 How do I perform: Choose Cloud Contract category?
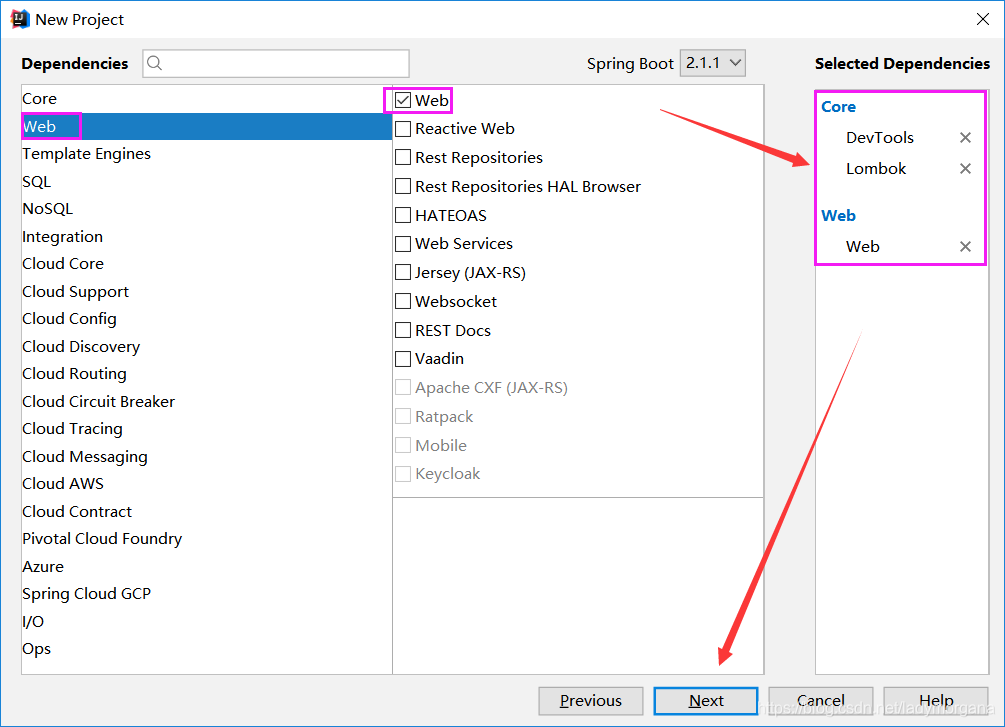click(x=206, y=512)
